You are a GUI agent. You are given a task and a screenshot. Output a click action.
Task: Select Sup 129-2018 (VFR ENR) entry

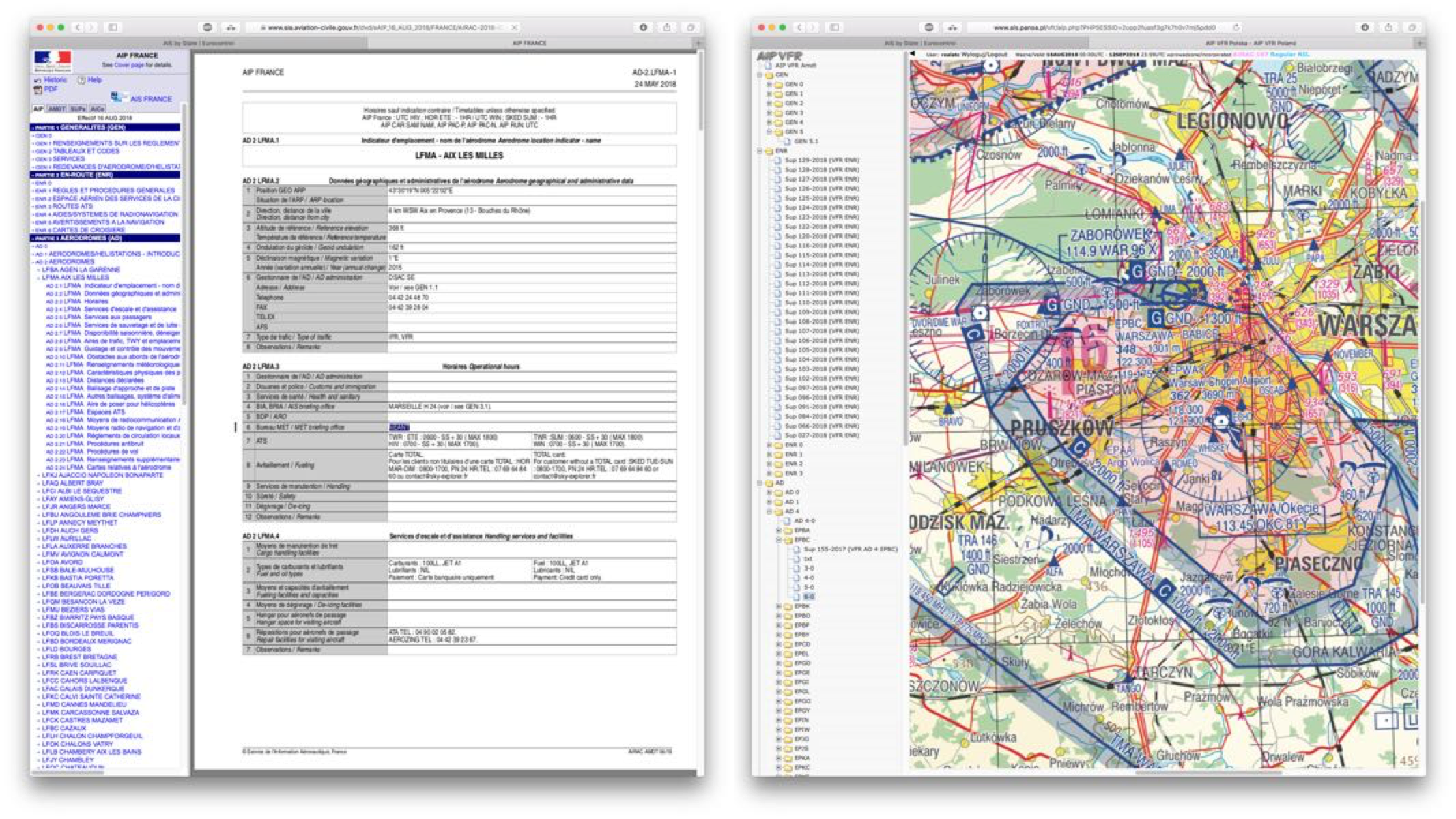pos(821,160)
